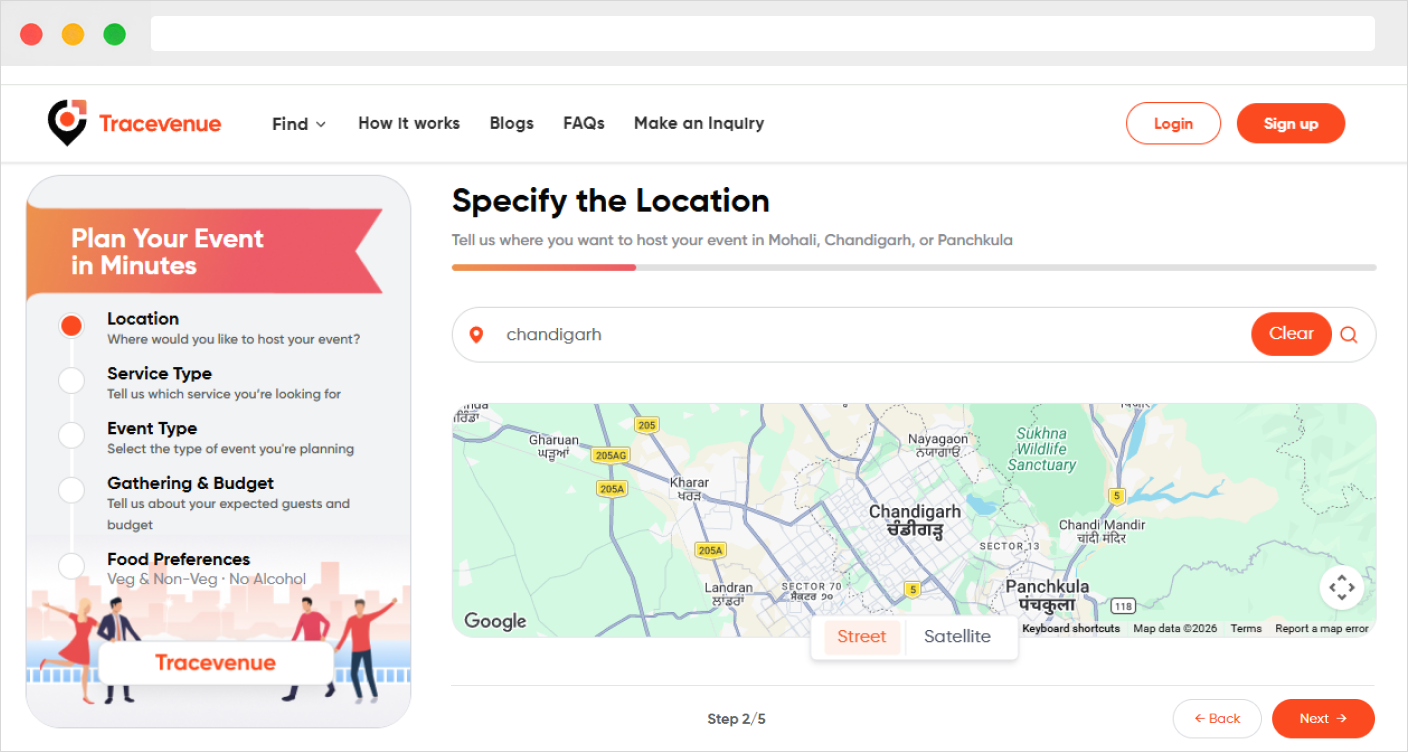The image size is (1408, 752).
Task: Go to FAQs
Action: point(584,123)
